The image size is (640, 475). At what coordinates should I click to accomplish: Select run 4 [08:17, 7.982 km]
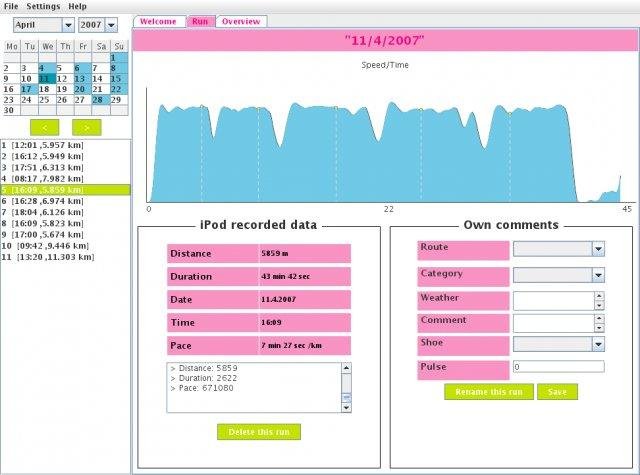tap(65, 179)
